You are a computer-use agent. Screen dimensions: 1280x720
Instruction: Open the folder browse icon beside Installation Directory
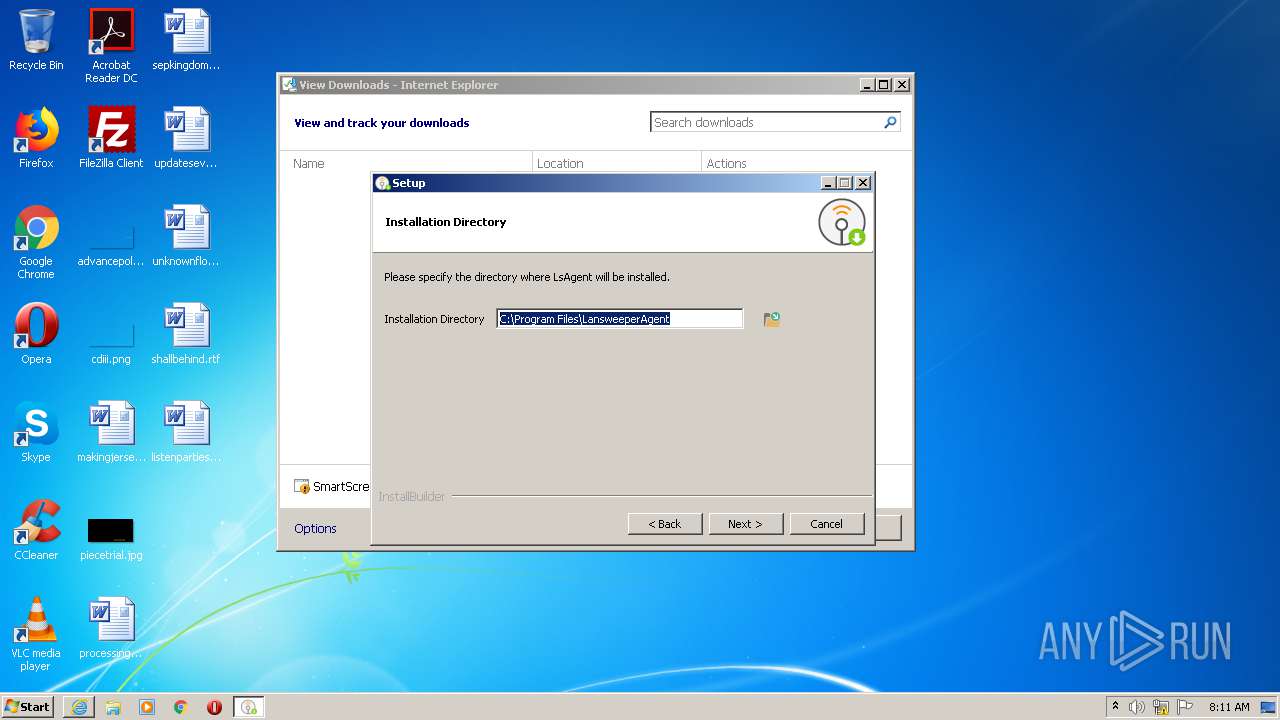pyautogui.click(x=771, y=319)
